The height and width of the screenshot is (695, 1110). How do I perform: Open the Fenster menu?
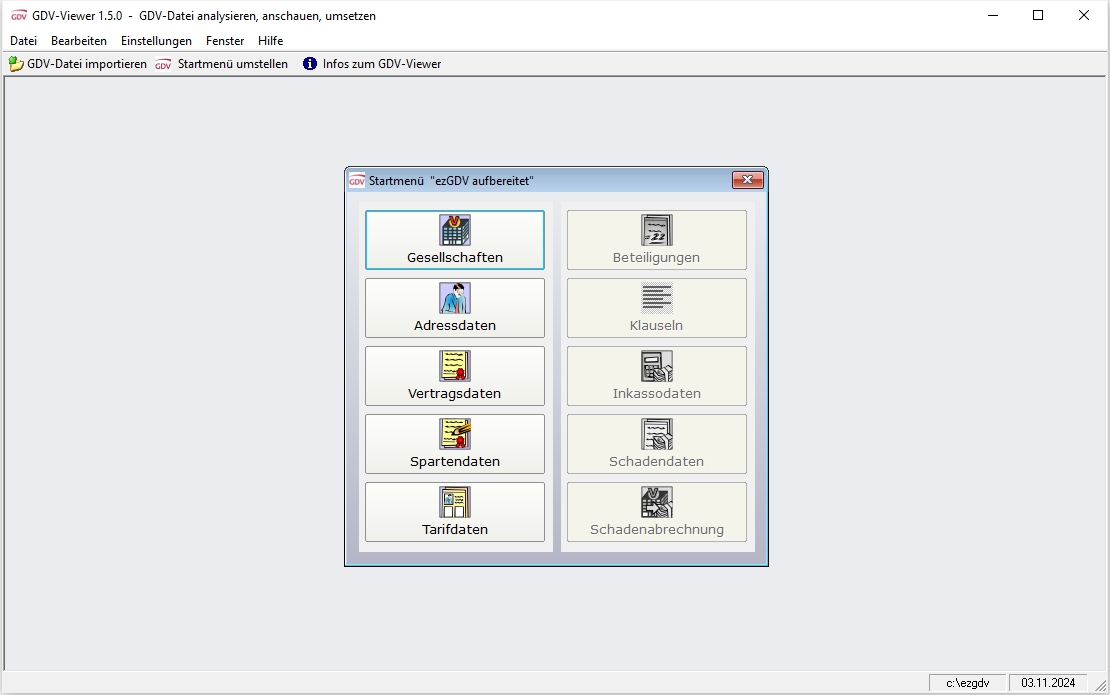(x=225, y=41)
